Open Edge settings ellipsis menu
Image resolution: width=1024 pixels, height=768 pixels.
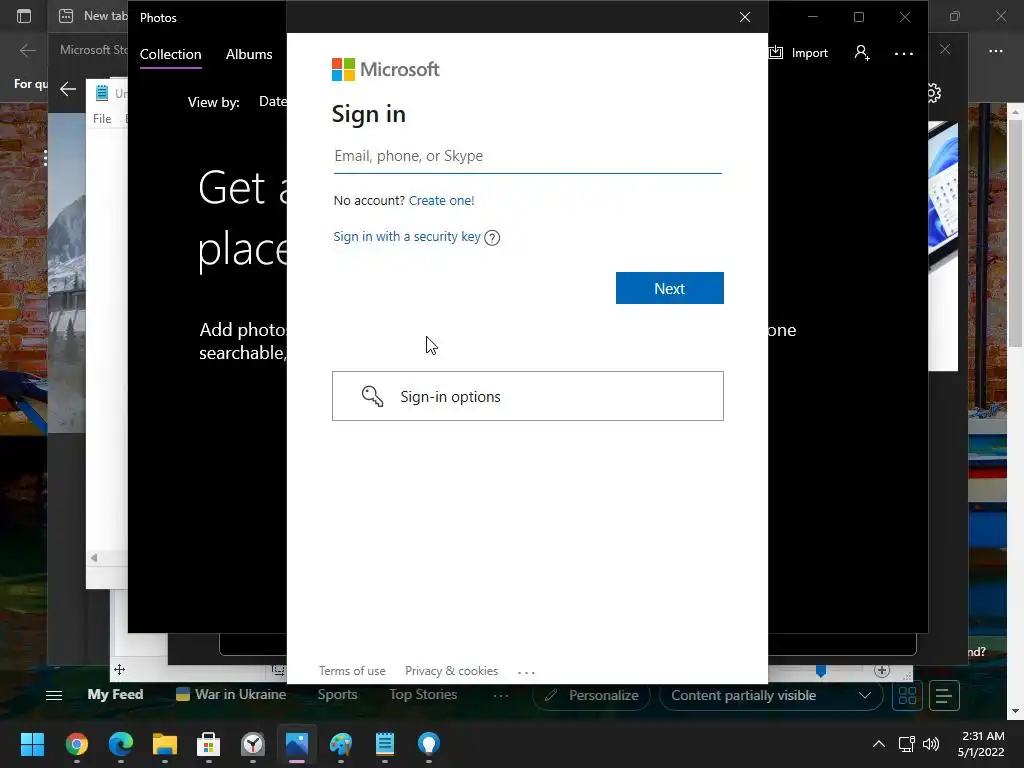[995, 50]
